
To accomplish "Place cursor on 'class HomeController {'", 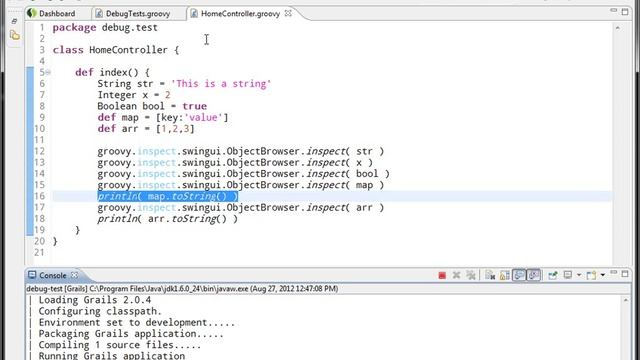I will click(116, 50).
